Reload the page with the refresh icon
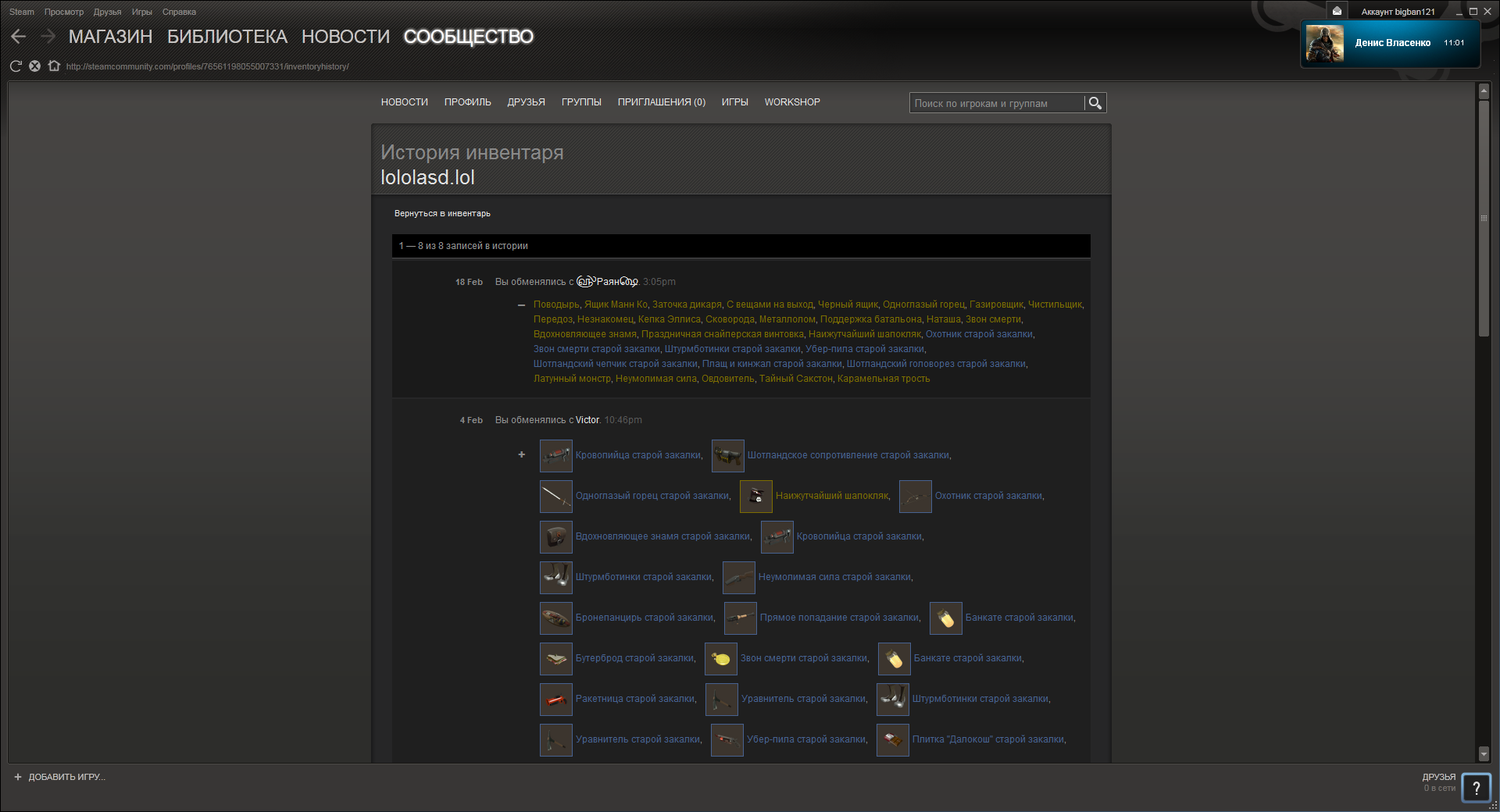The height and width of the screenshot is (812, 1500). tap(16, 66)
